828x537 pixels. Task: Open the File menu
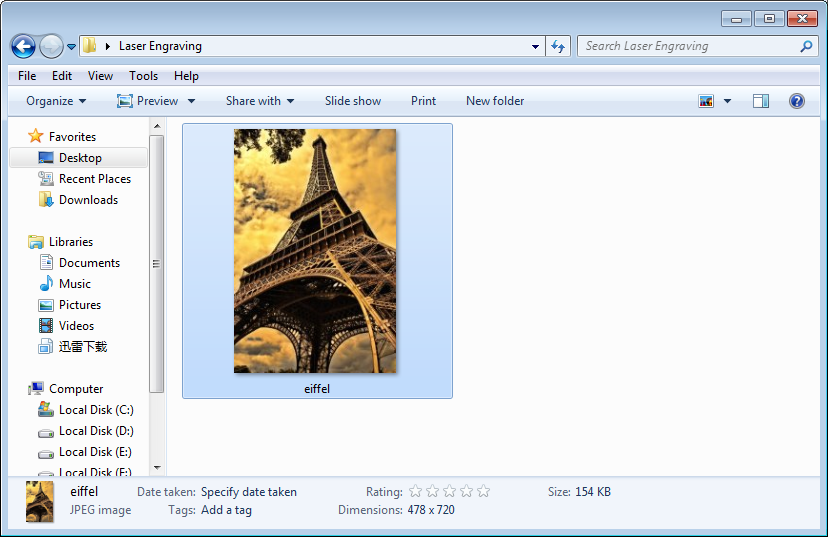pos(27,76)
